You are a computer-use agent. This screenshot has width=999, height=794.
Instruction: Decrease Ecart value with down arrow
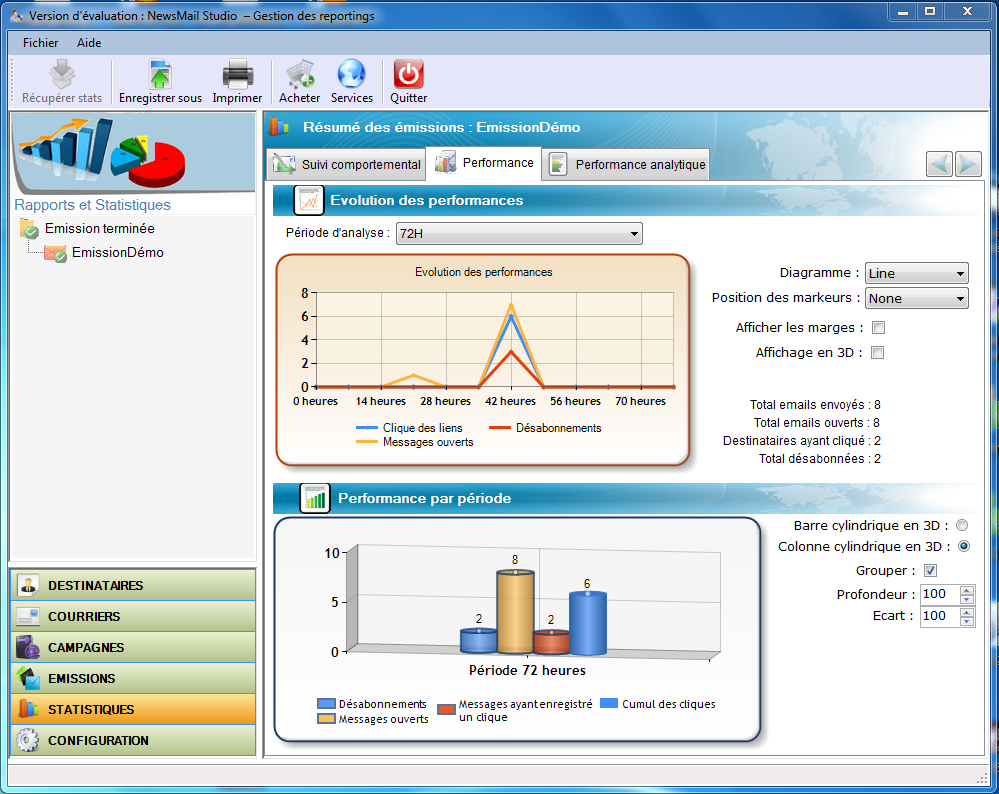(x=967, y=621)
